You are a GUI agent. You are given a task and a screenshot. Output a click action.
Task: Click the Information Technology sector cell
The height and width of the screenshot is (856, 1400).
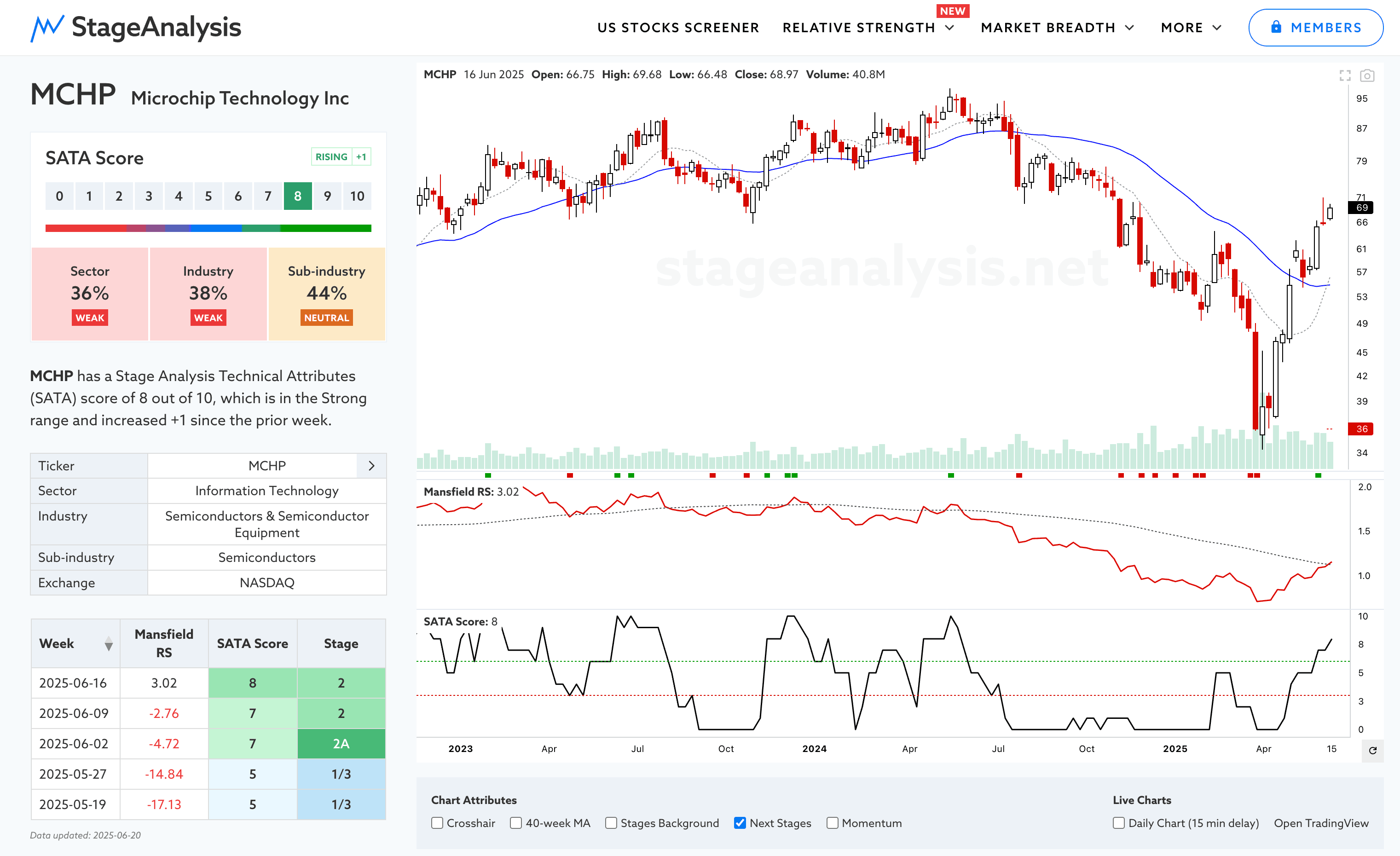coord(267,491)
